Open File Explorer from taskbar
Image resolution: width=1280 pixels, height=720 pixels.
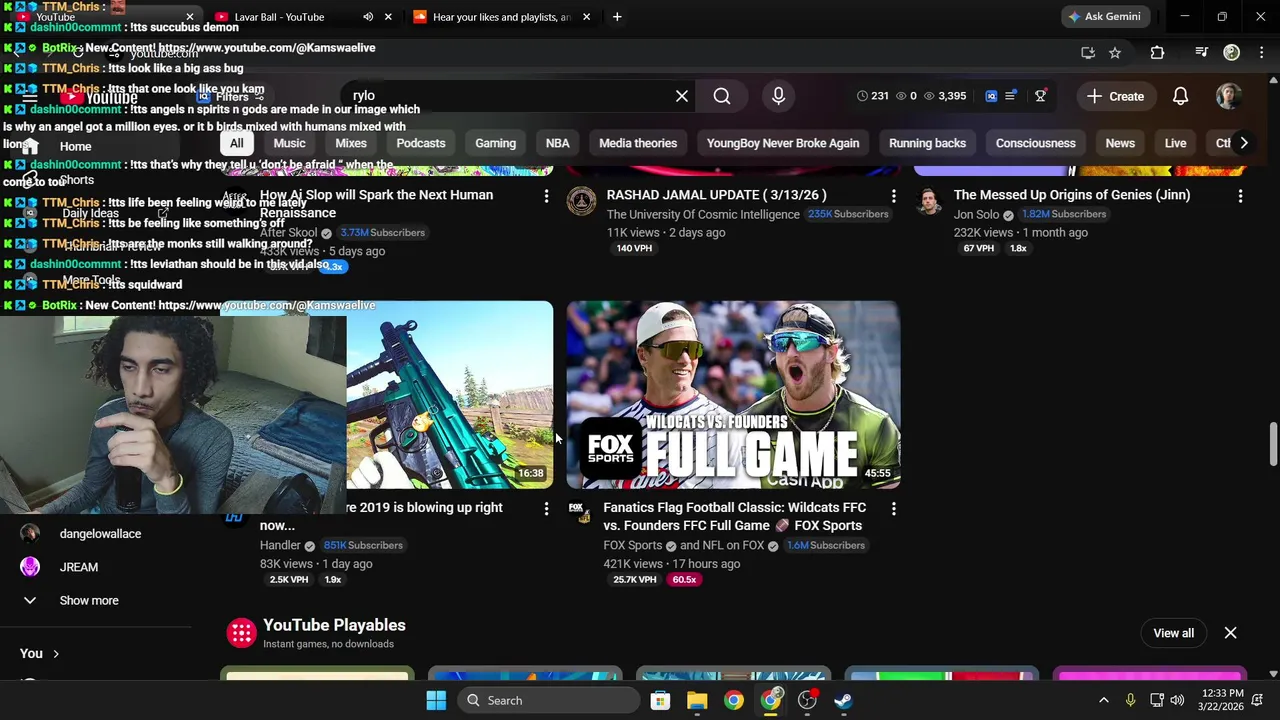tap(697, 700)
